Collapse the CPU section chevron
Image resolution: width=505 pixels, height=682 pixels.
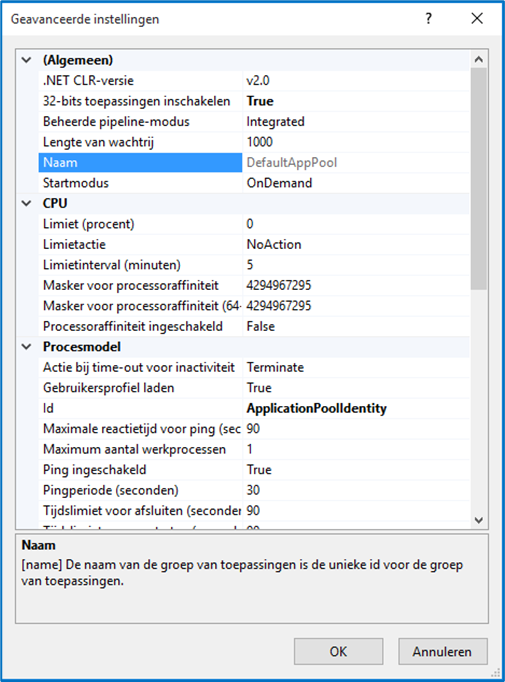click(27, 203)
